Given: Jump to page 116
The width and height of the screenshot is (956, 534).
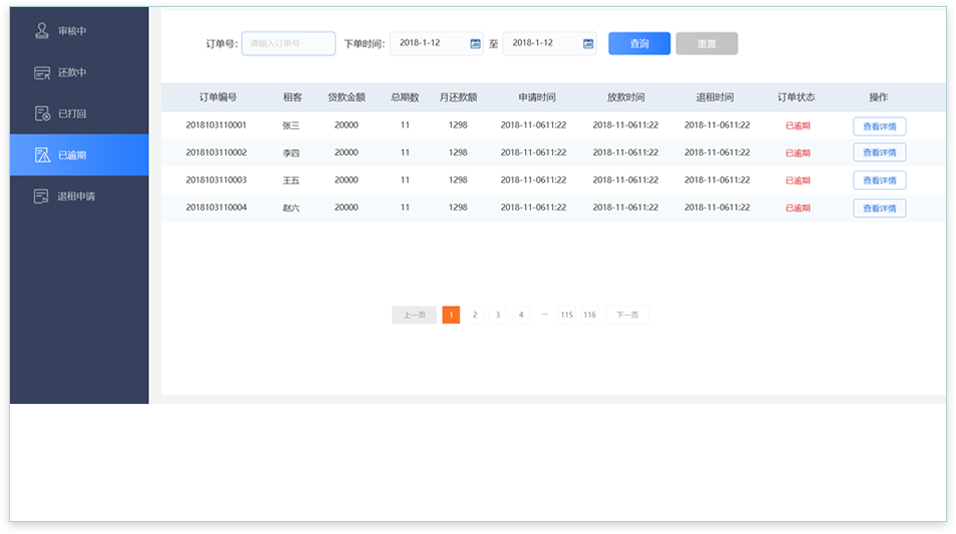Looking at the screenshot, I should click(590, 315).
